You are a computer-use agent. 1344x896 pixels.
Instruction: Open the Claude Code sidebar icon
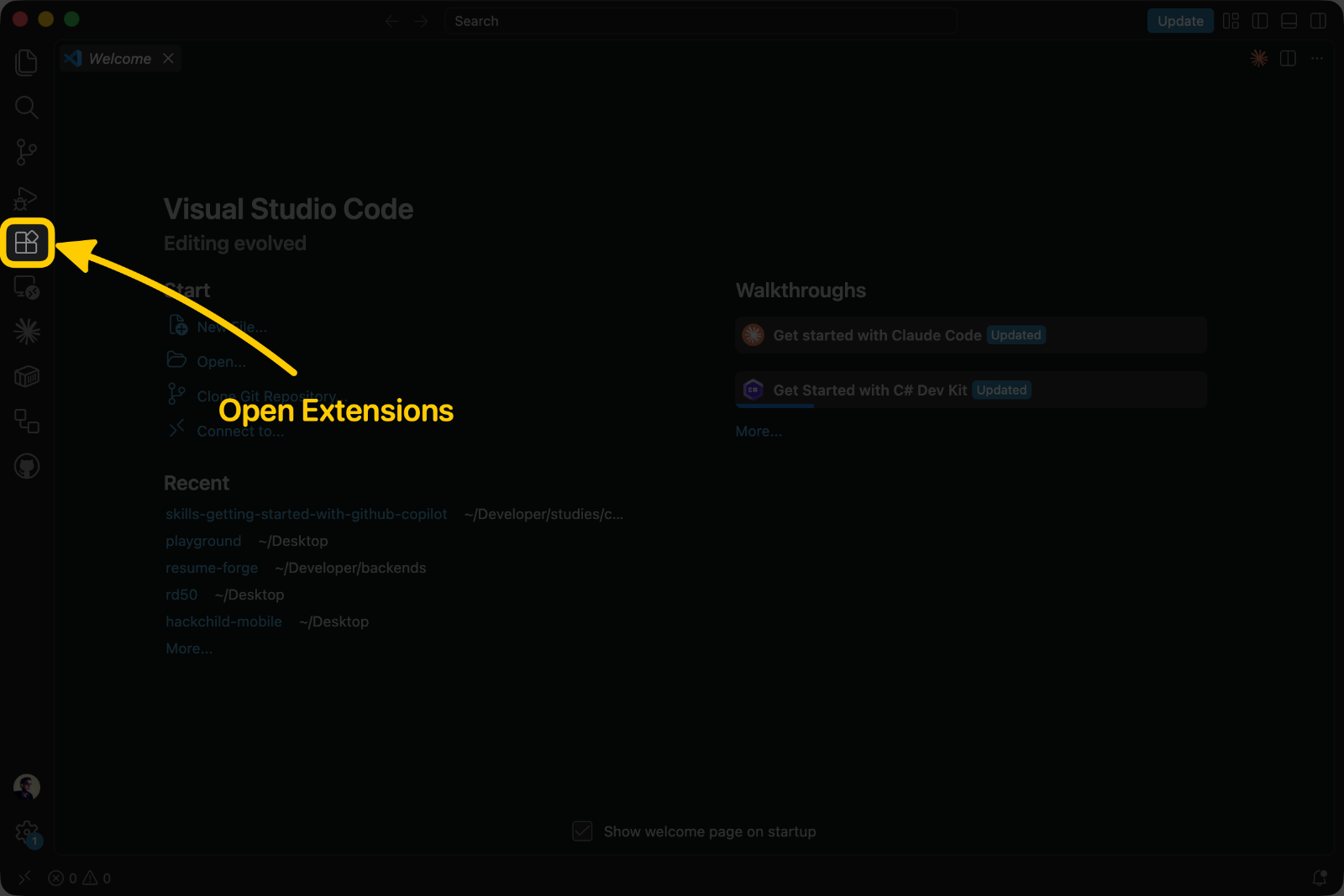pyautogui.click(x=27, y=332)
